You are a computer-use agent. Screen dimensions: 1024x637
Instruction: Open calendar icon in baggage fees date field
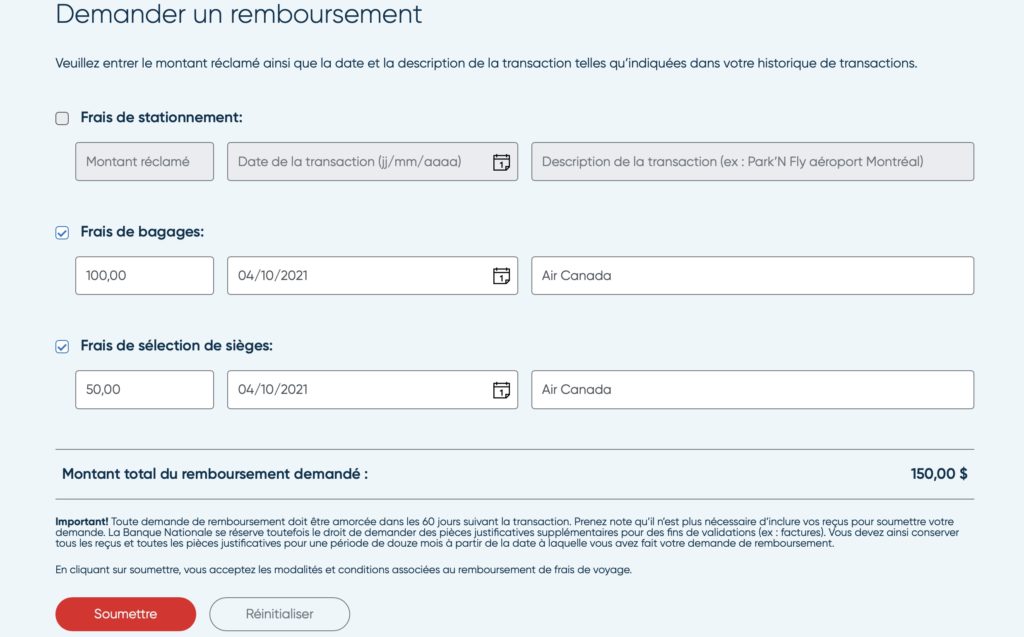pos(502,276)
